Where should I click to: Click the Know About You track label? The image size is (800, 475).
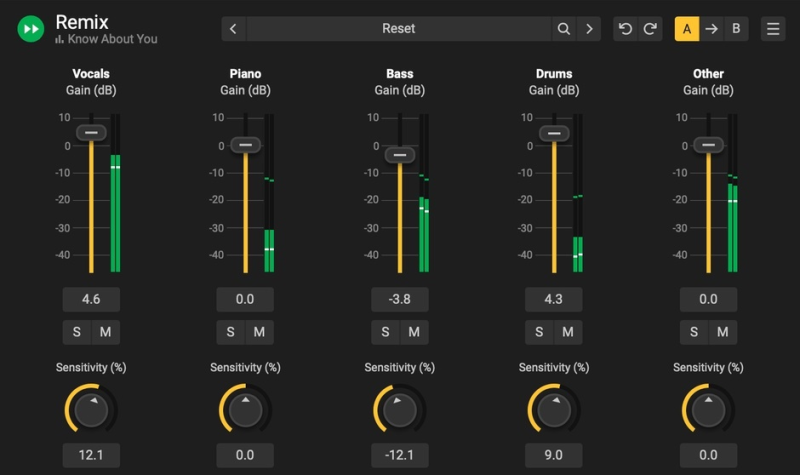point(113,40)
